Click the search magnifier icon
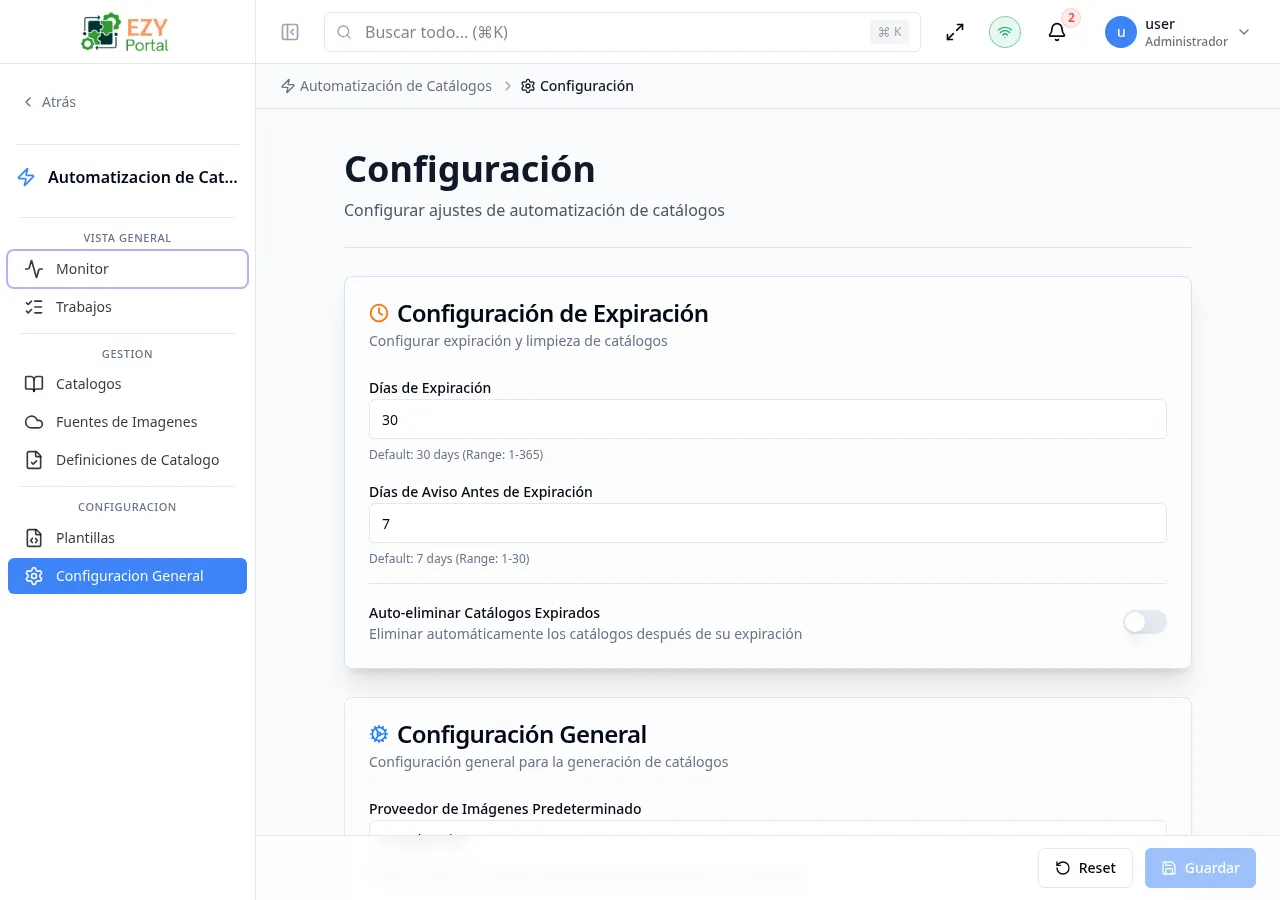The width and height of the screenshot is (1280, 900). [344, 32]
